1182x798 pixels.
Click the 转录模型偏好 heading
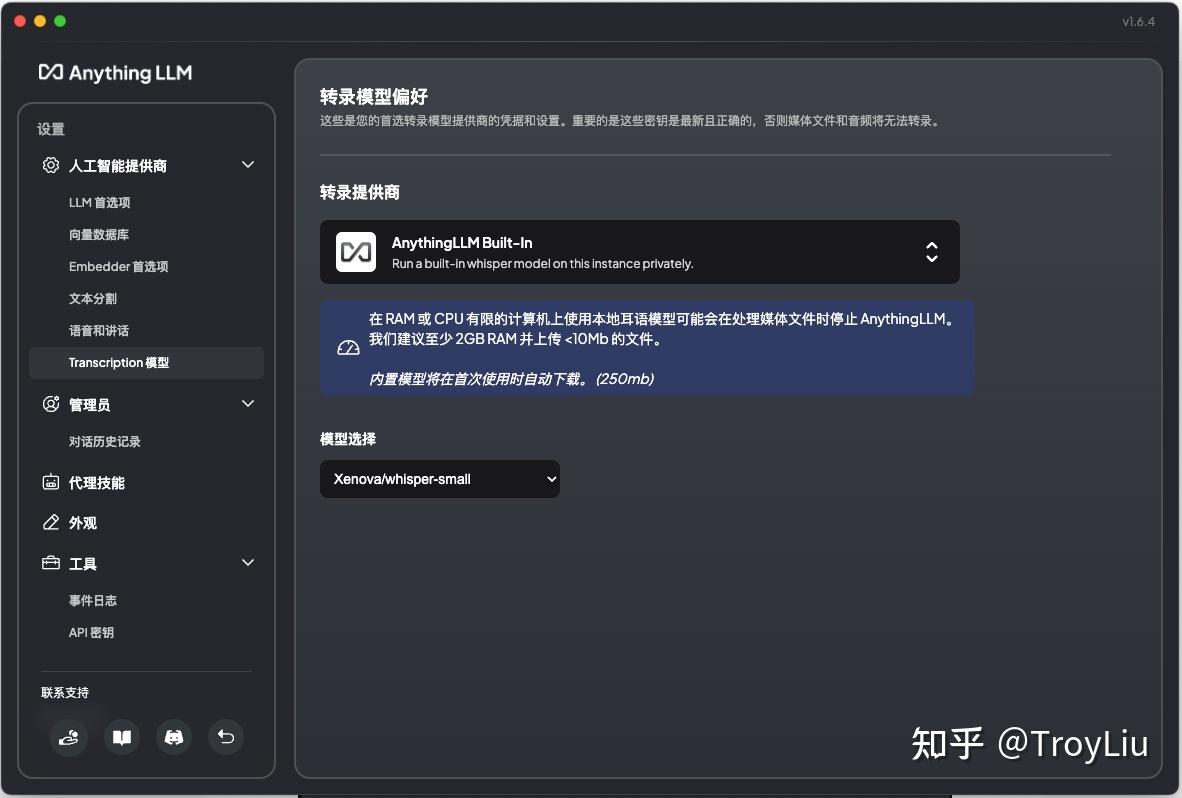pyautogui.click(x=374, y=96)
